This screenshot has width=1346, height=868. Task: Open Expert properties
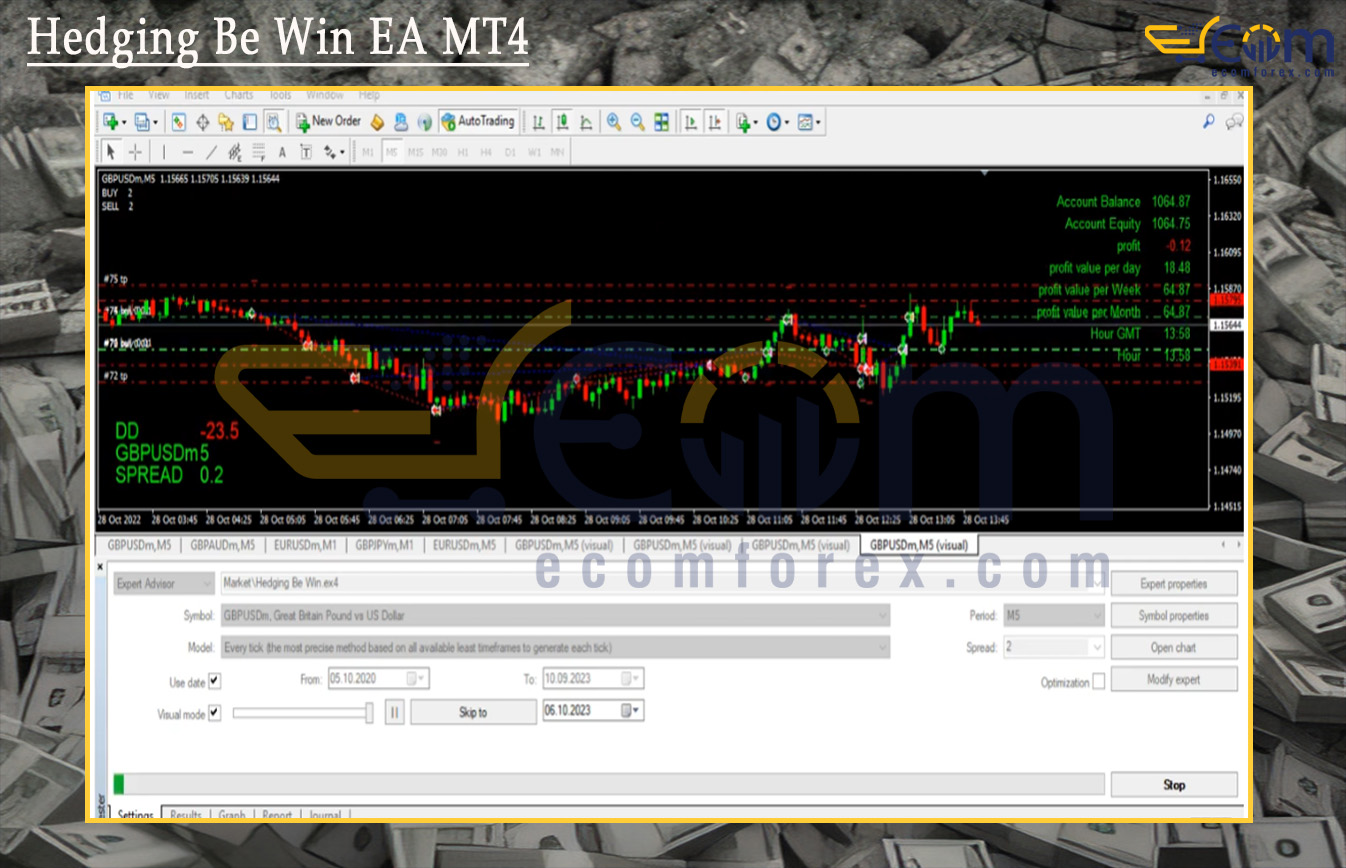(1173, 584)
